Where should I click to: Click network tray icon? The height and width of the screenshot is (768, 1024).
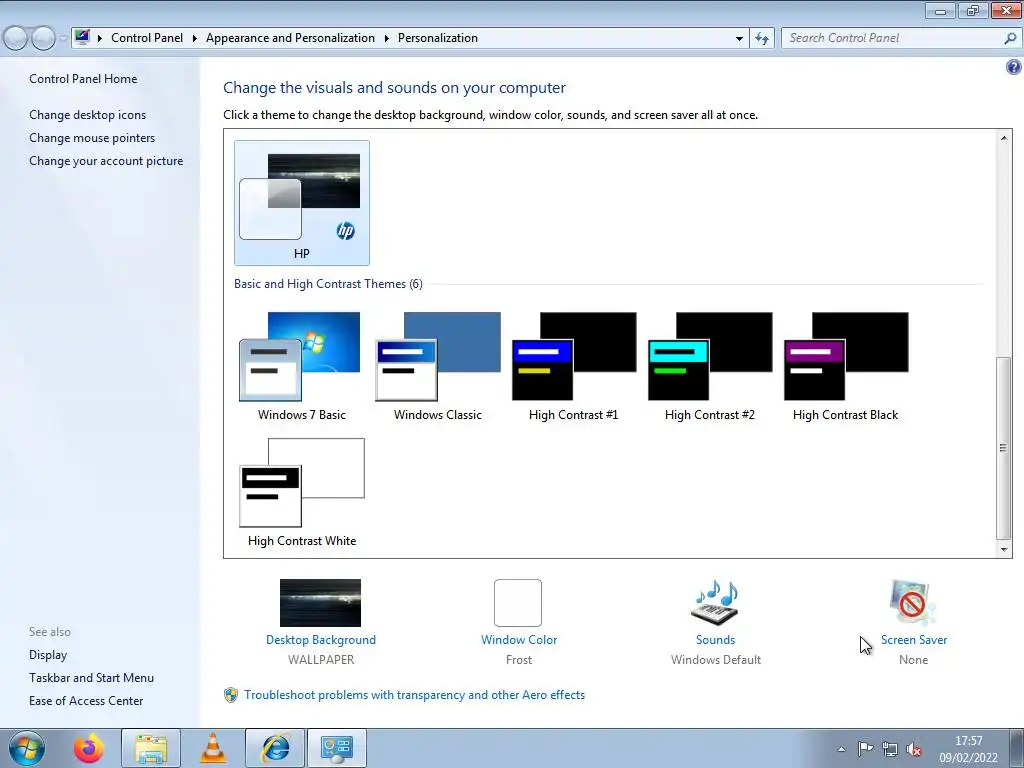[x=889, y=749]
